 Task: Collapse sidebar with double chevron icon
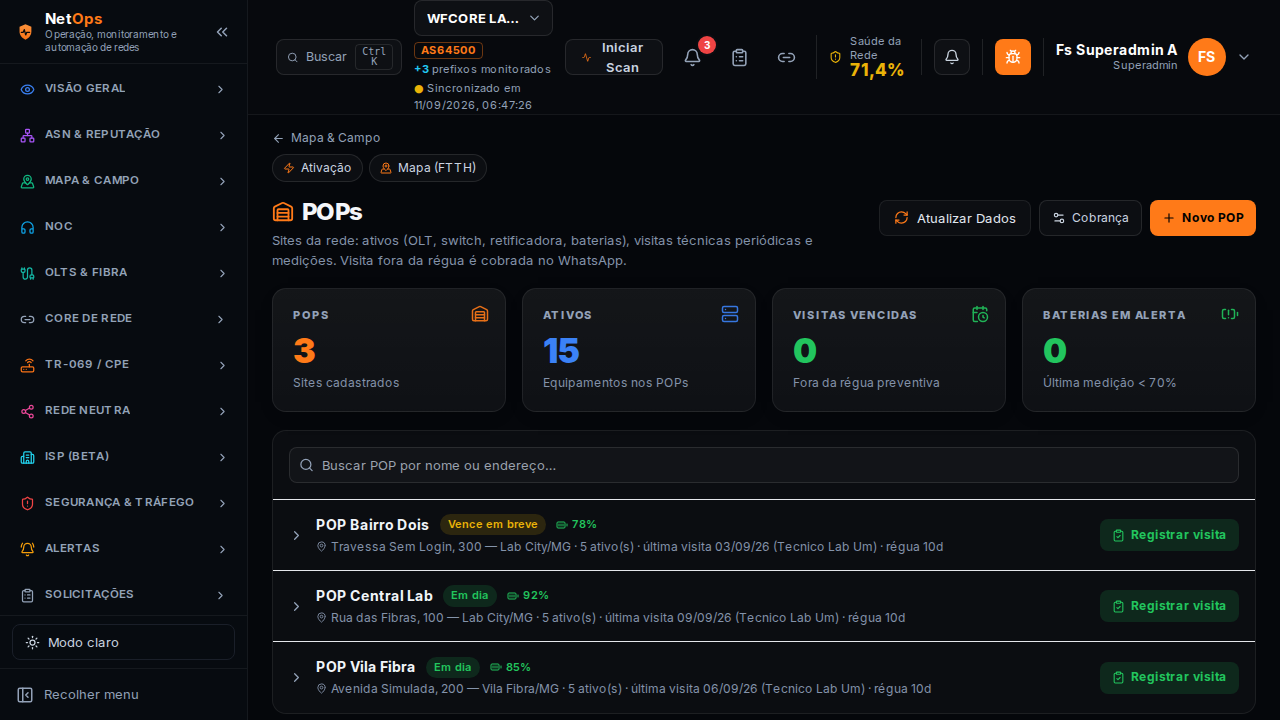coord(222,32)
